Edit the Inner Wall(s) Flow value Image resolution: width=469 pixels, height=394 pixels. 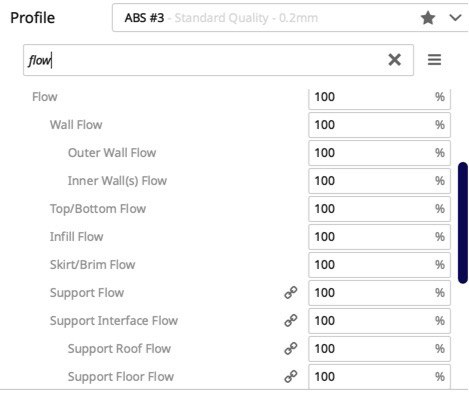pyautogui.click(x=379, y=181)
